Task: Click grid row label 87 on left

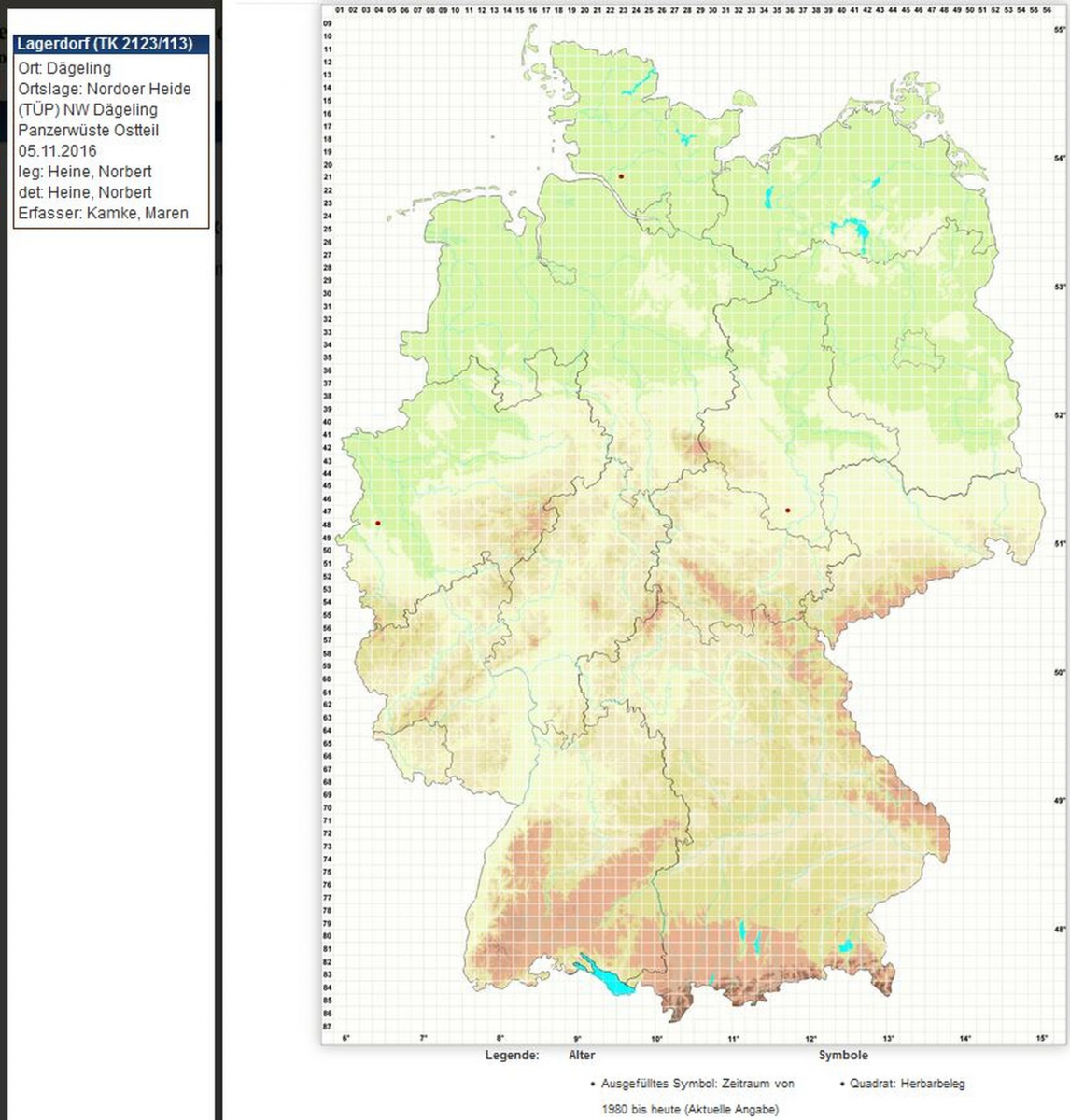Action: [x=327, y=1027]
